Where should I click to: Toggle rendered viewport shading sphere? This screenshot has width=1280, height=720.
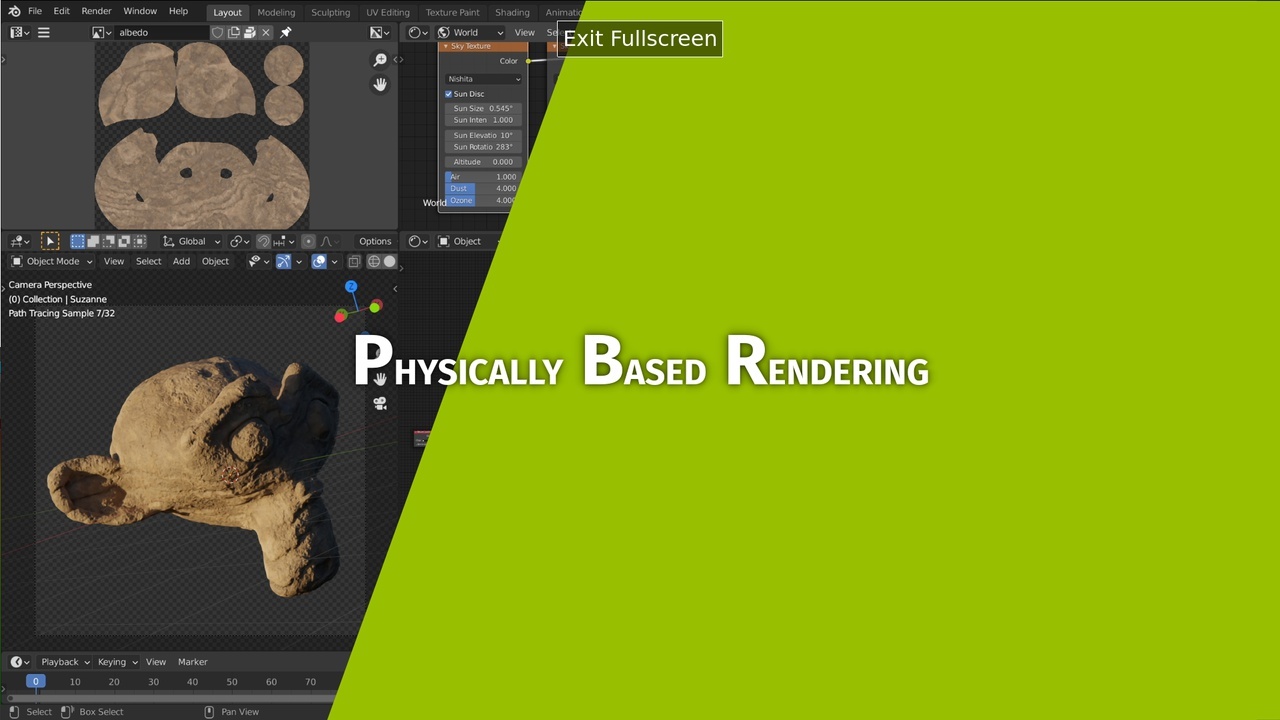388,261
